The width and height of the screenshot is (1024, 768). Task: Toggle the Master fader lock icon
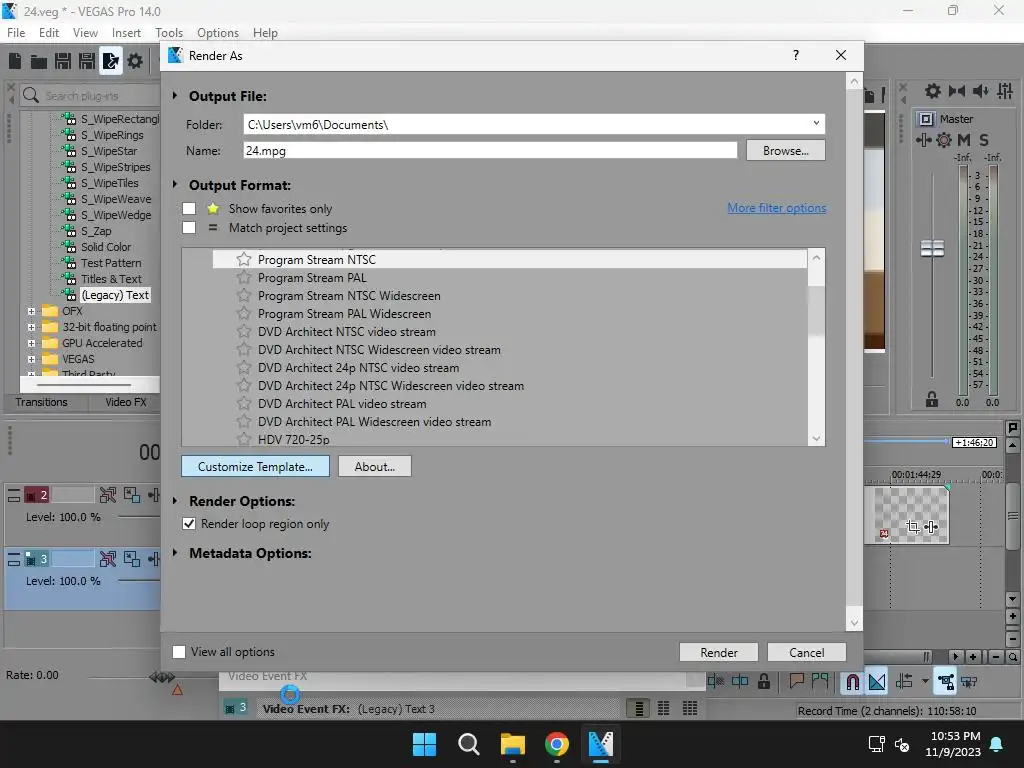pos(932,399)
